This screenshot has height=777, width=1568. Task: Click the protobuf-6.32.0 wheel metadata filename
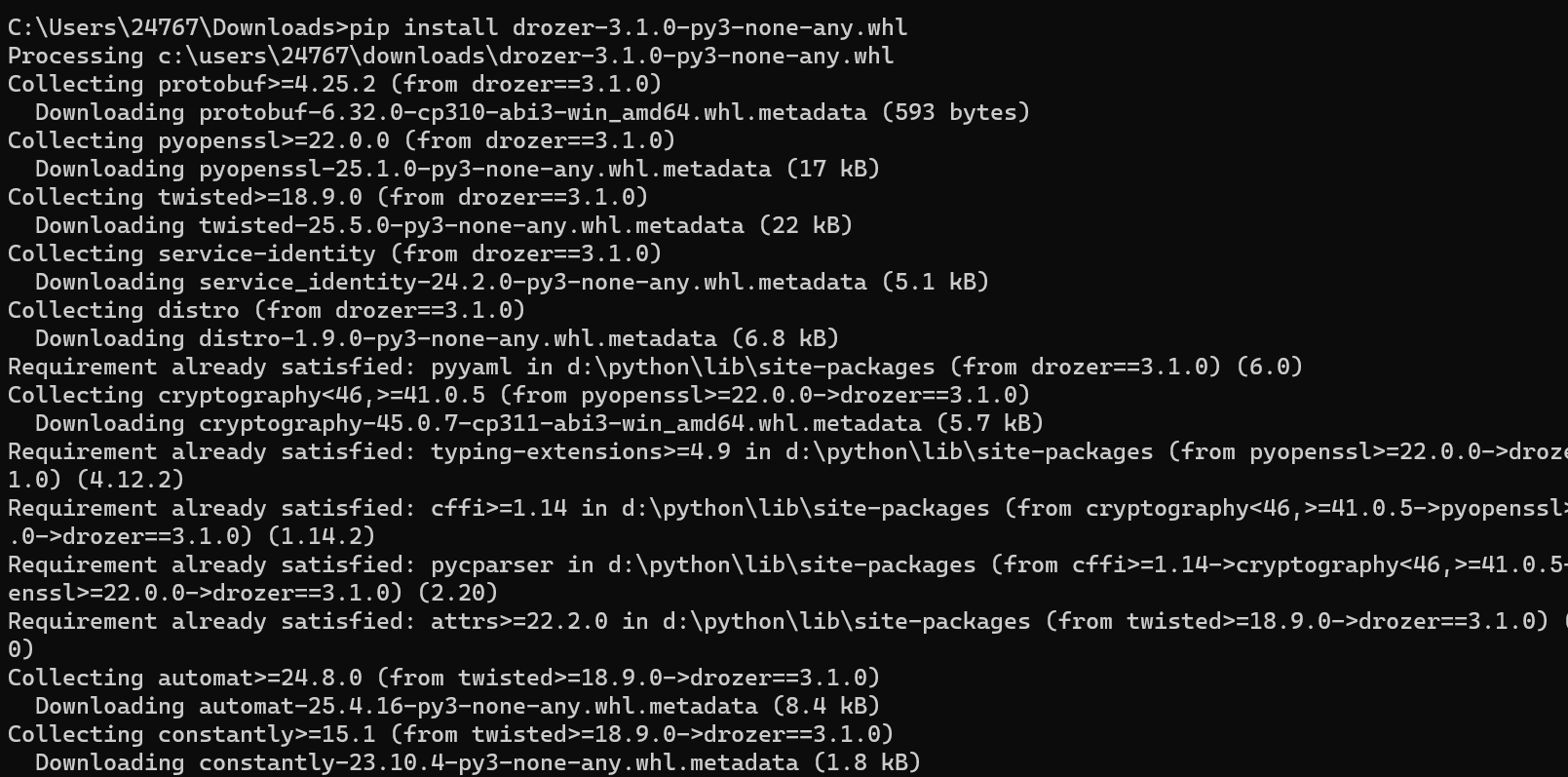[x=532, y=112]
